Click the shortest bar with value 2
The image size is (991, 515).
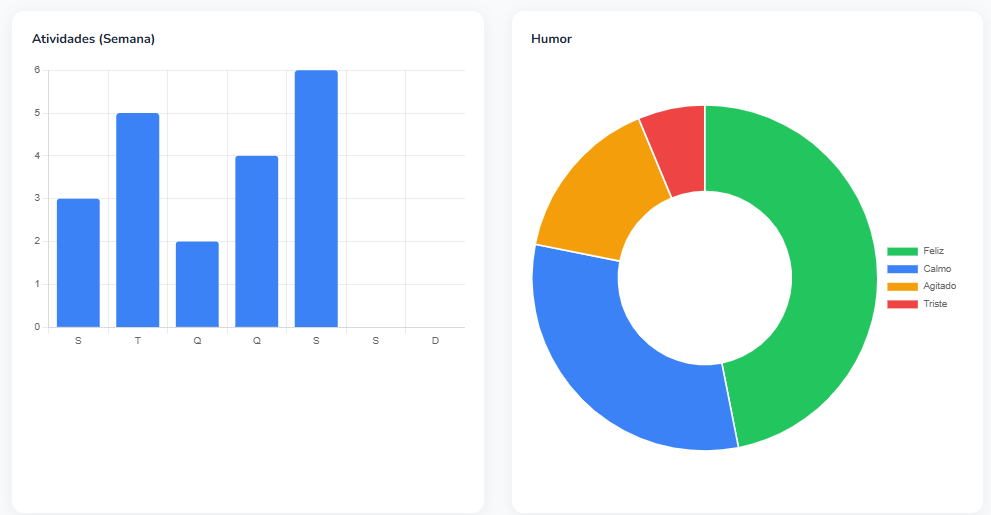[197, 284]
